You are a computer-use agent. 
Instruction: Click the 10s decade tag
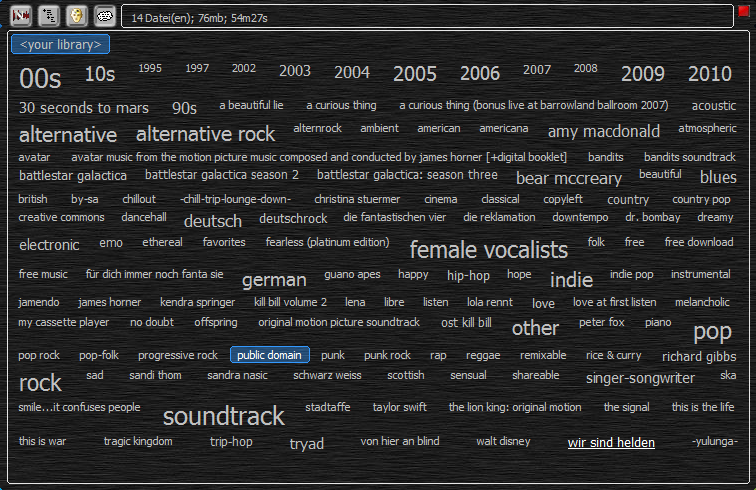click(100, 74)
